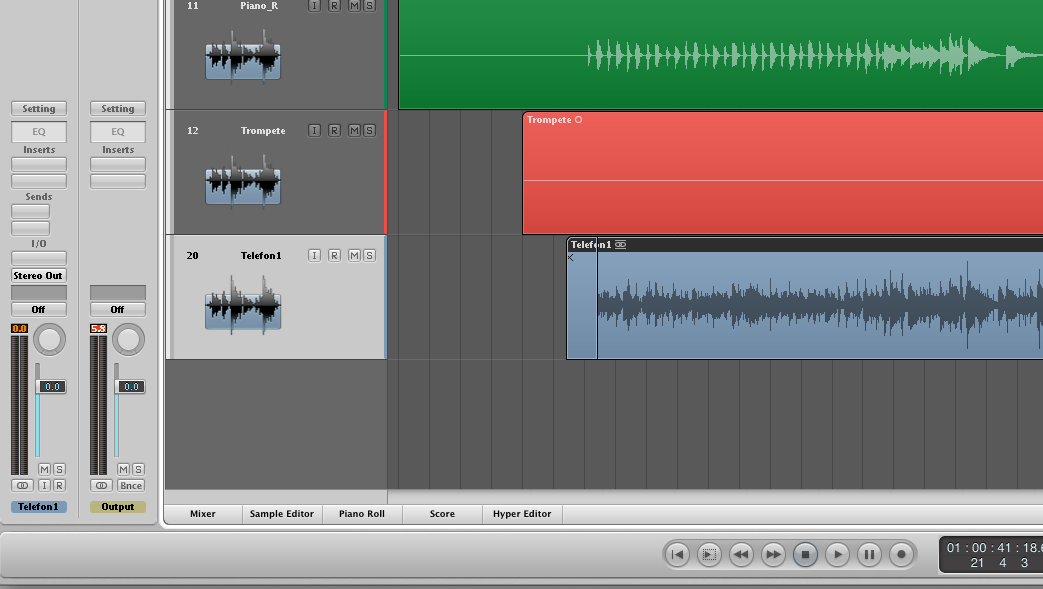Click the Trompete track audio icon
This screenshot has height=589, width=1043.
pos(243,182)
